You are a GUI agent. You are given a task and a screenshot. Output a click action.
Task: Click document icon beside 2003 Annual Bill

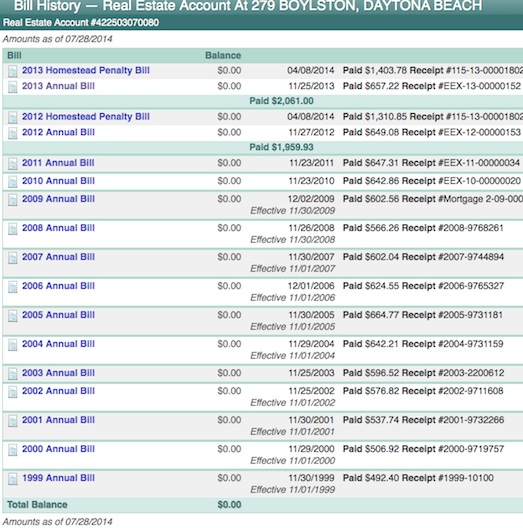[13, 374]
